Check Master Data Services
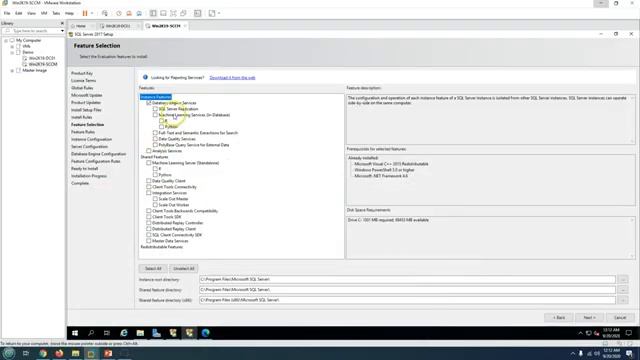 pyautogui.click(x=149, y=241)
